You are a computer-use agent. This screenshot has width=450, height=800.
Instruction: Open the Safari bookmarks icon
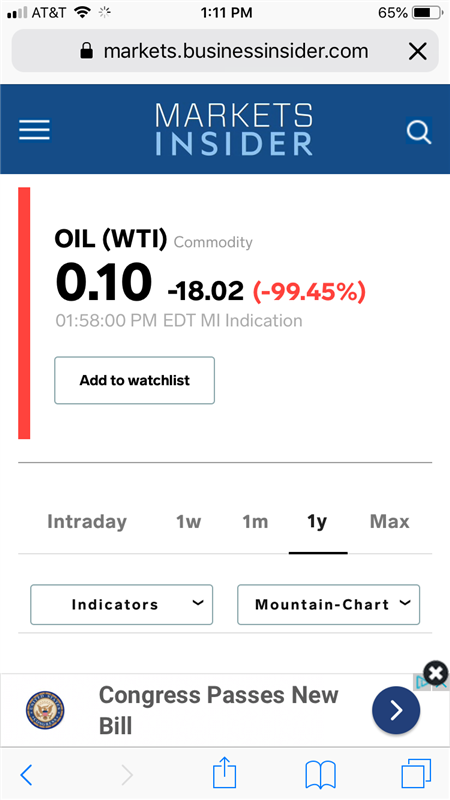click(x=320, y=774)
